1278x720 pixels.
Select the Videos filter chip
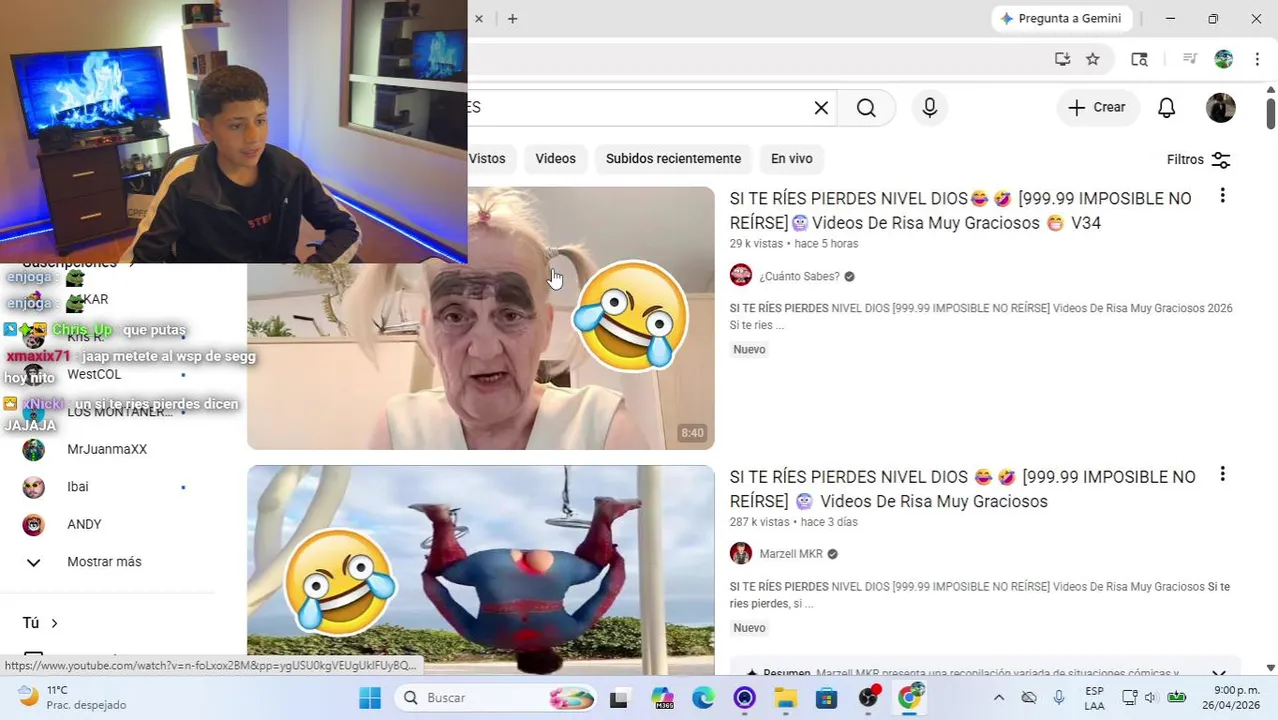tap(555, 159)
